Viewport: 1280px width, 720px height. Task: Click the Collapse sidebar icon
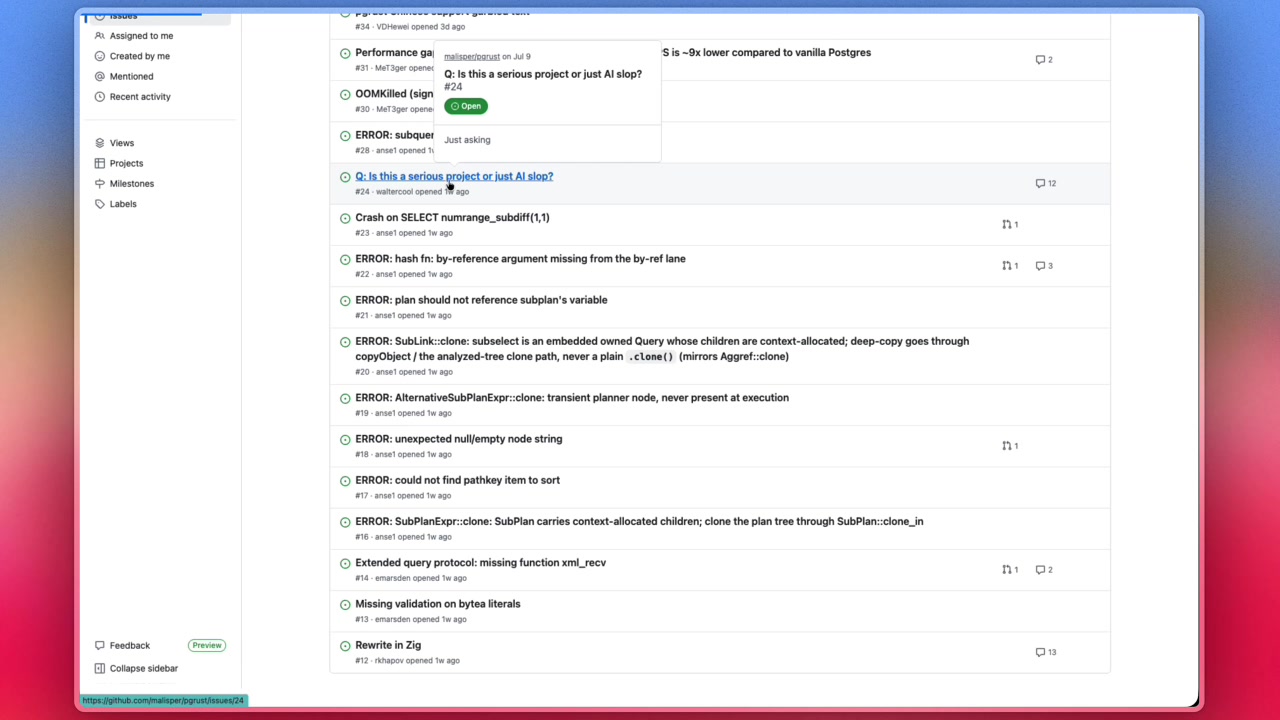pyautogui.click(x=99, y=668)
